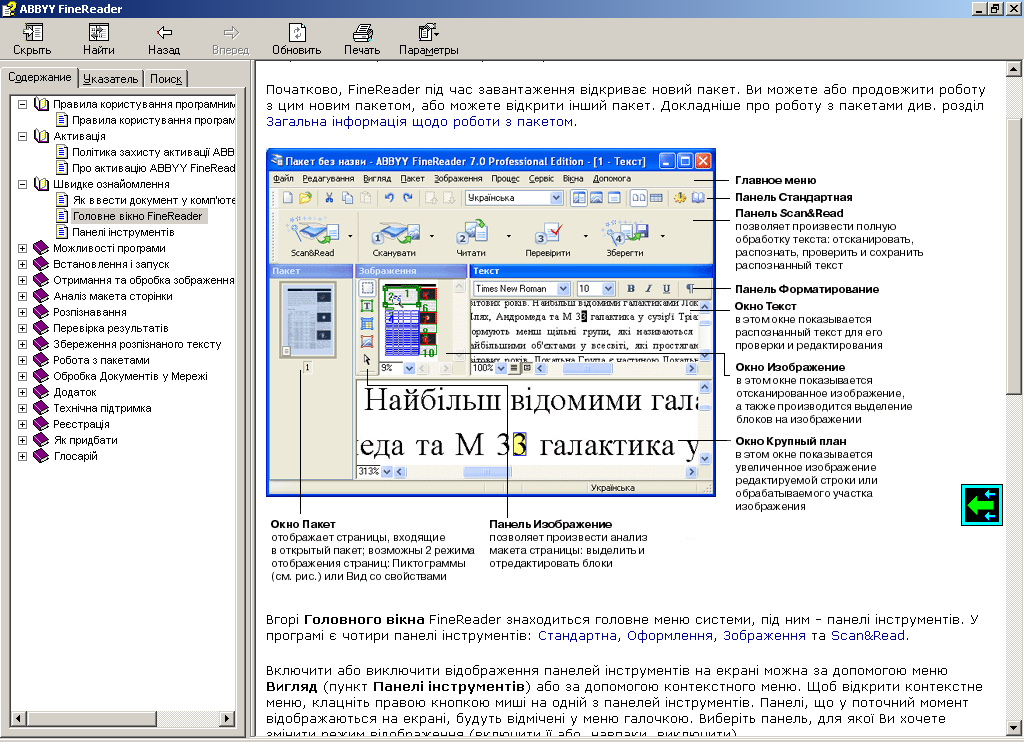1024x742 pixels.
Task: Hide the navigation pane with Скрыть
Action: (32, 39)
